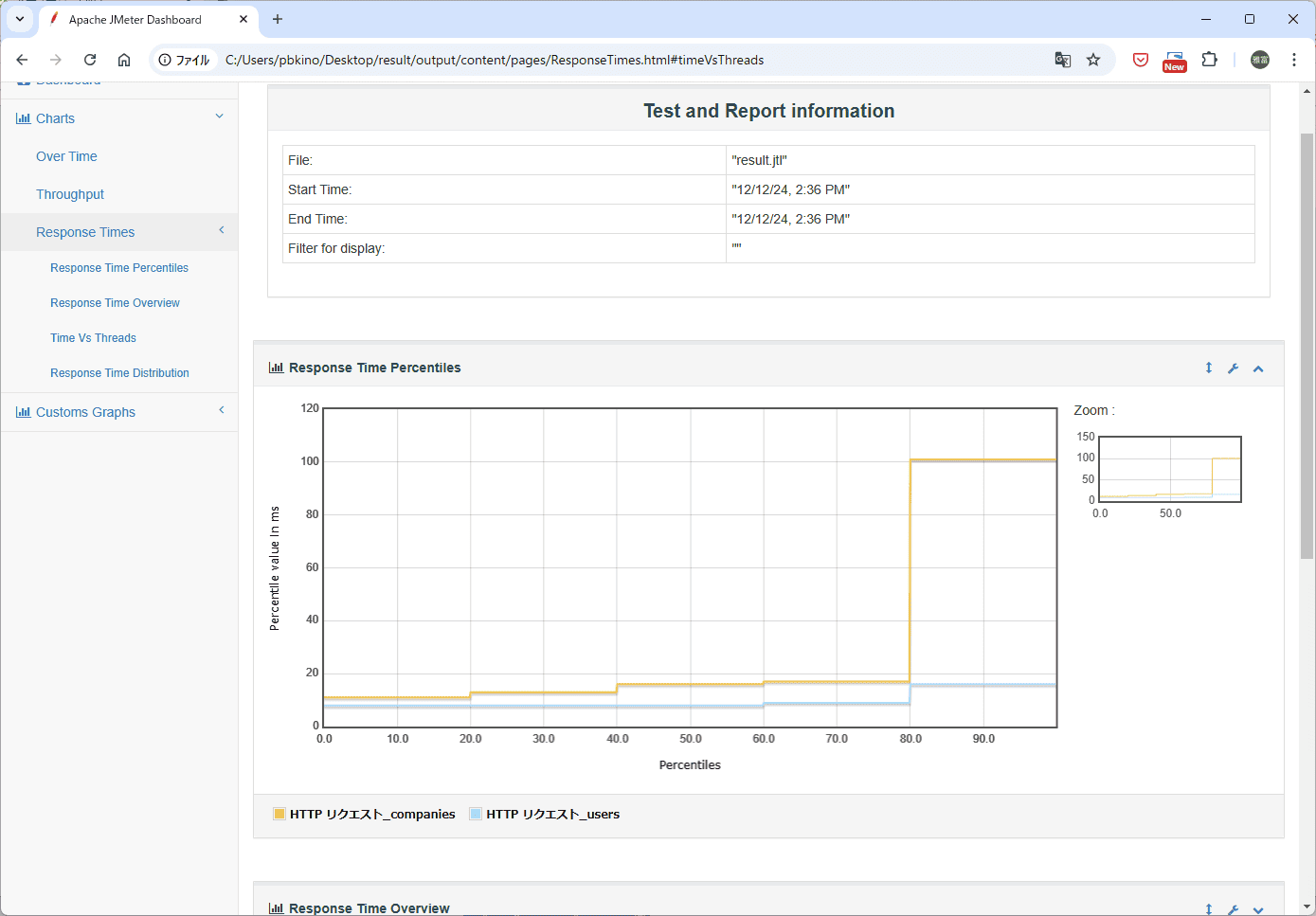Open the Pocket extension icon
1316x916 pixels.
click(x=1141, y=60)
